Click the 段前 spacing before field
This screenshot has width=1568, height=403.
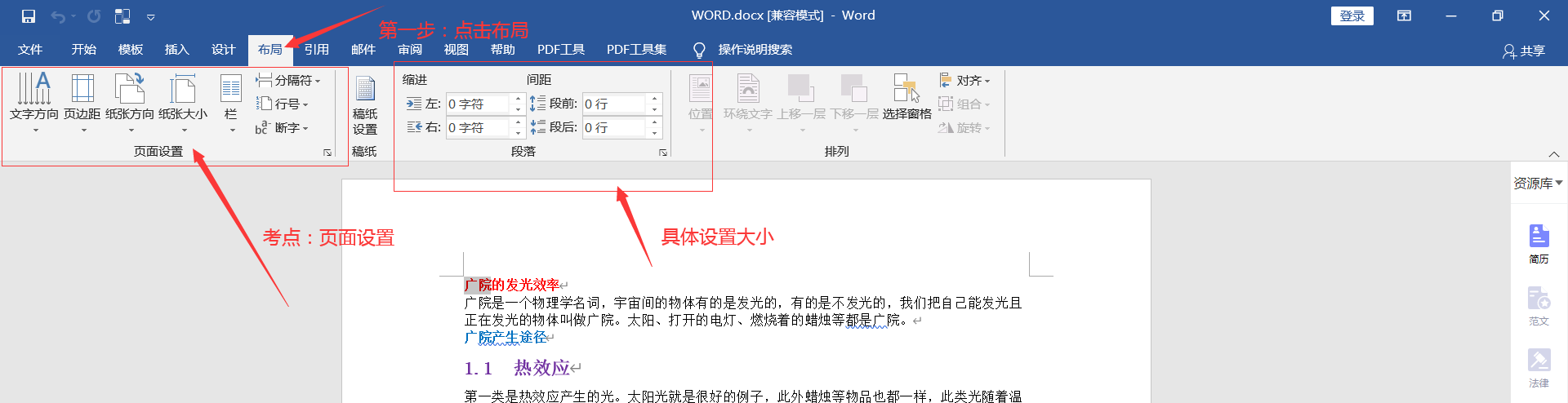click(x=614, y=104)
